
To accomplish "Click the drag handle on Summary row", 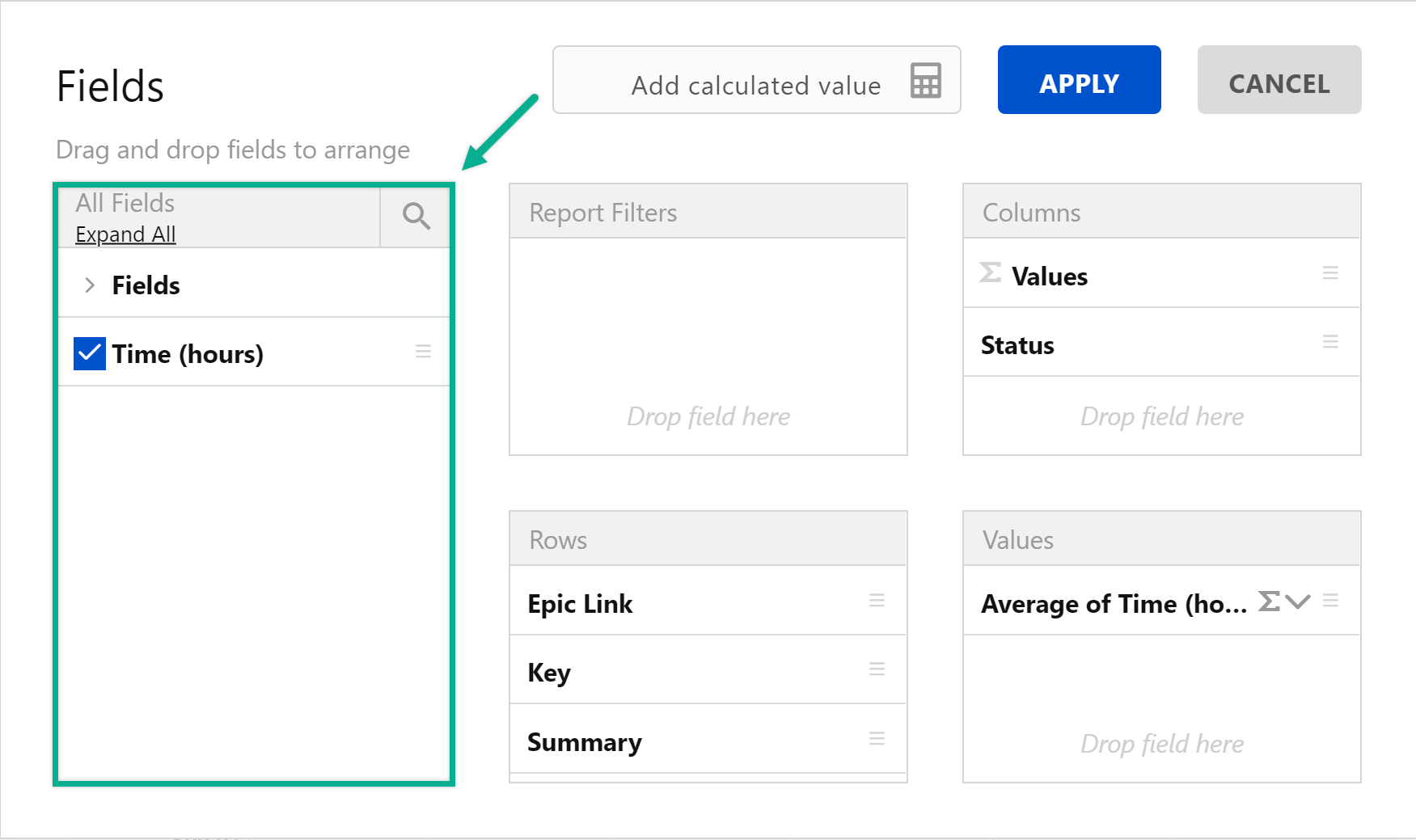I will tap(877, 739).
